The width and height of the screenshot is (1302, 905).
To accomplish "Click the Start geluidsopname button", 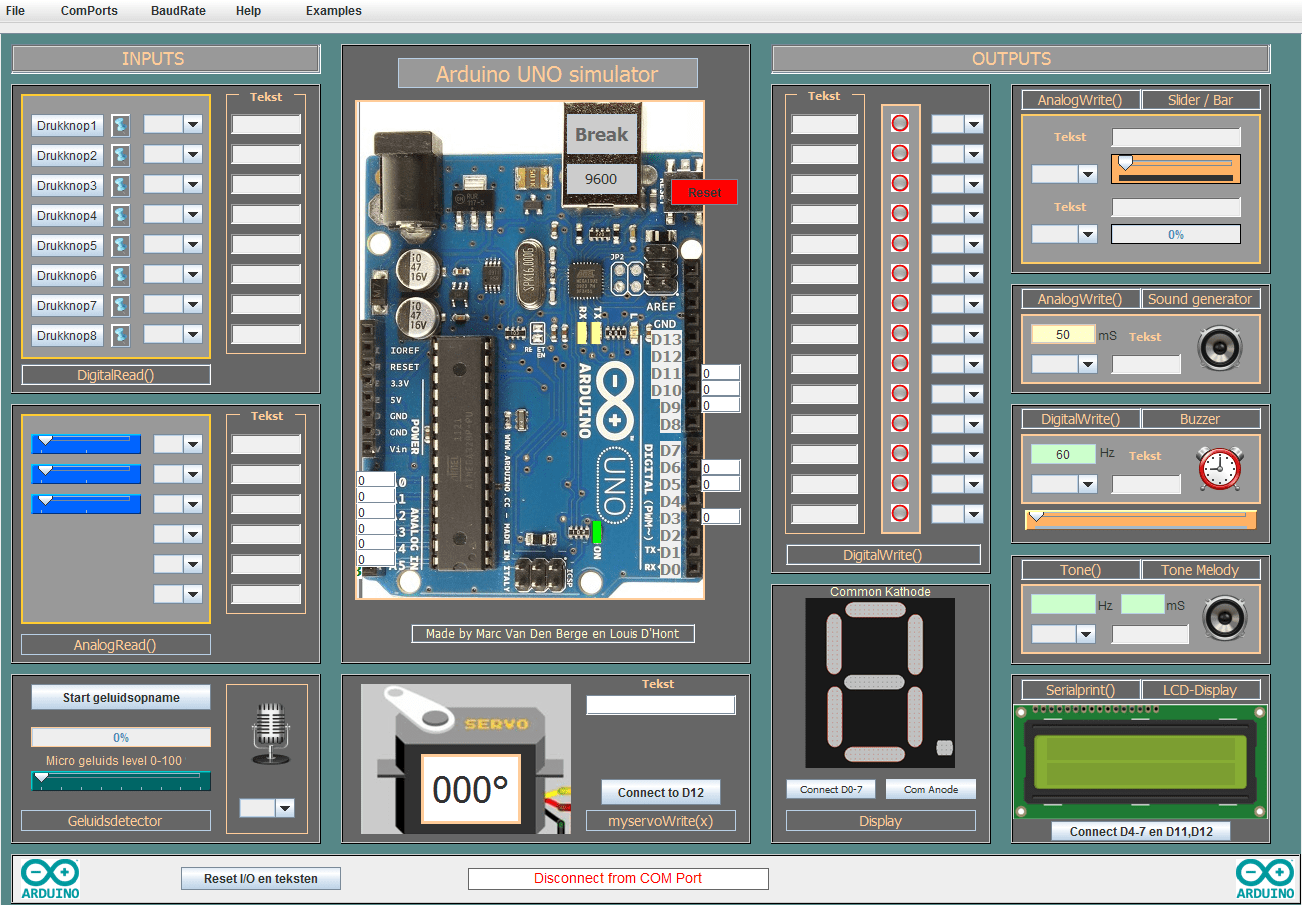I will 120,696.
